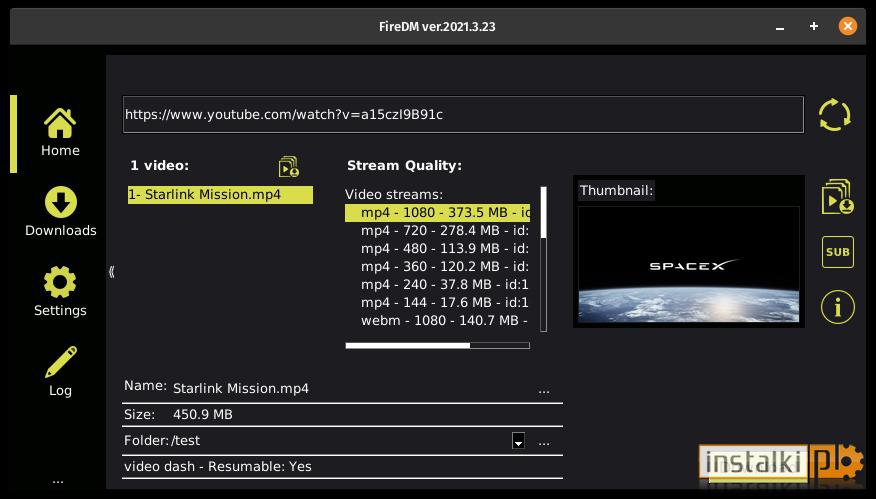Open the Settings gear tab
876x499 pixels.
pyautogui.click(x=60, y=292)
